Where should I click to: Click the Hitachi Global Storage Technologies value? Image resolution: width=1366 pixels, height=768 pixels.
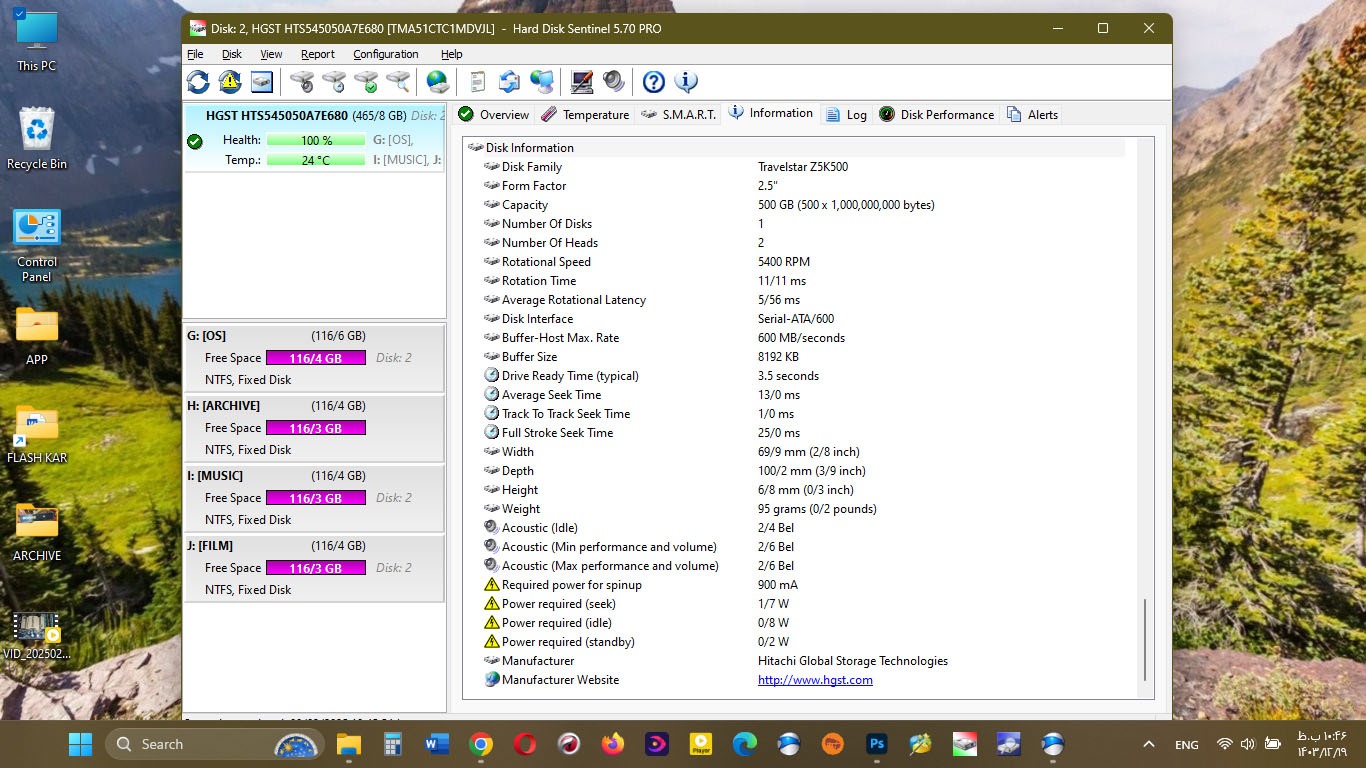(853, 661)
